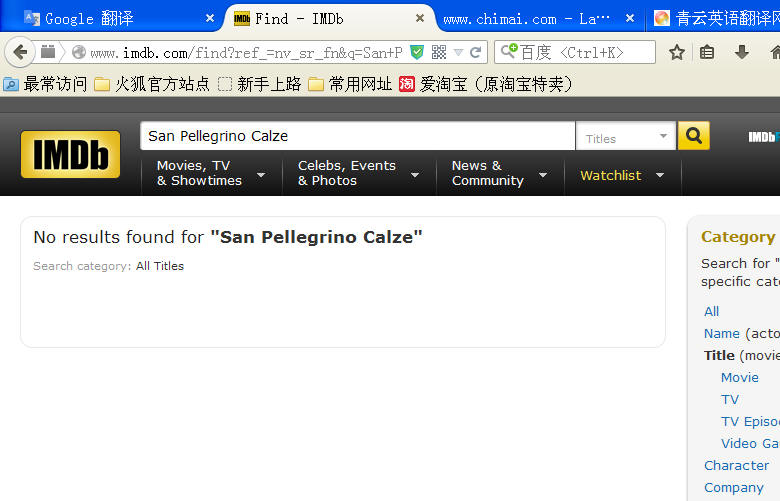The width and height of the screenshot is (780, 501).
Task: Click the browser back arrow button
Action: 20,52
